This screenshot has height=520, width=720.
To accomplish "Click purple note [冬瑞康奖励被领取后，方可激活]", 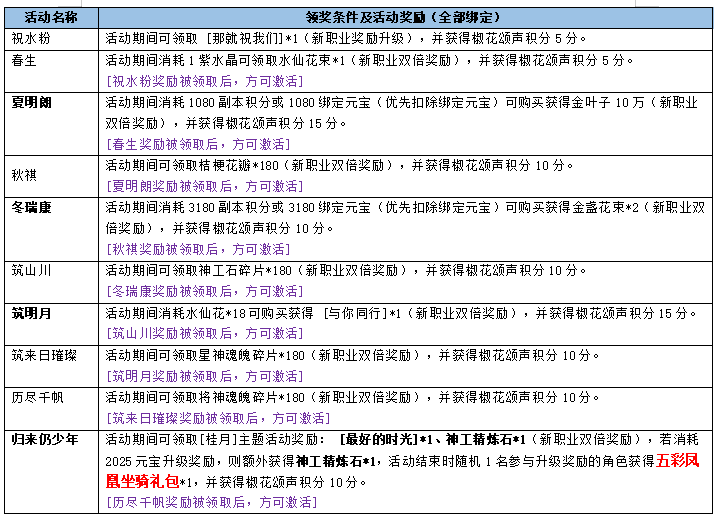I will pyautogui.click(x=205, y=291).
